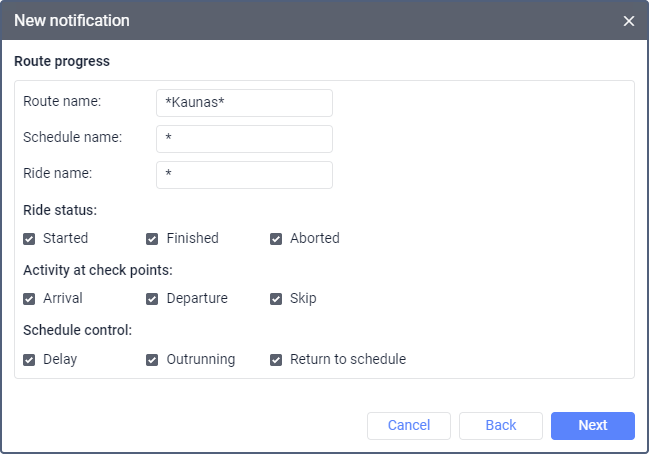This screenshot has height=454, width=649.
Task: Click the Route name input field
Action: tap(244, 103)
